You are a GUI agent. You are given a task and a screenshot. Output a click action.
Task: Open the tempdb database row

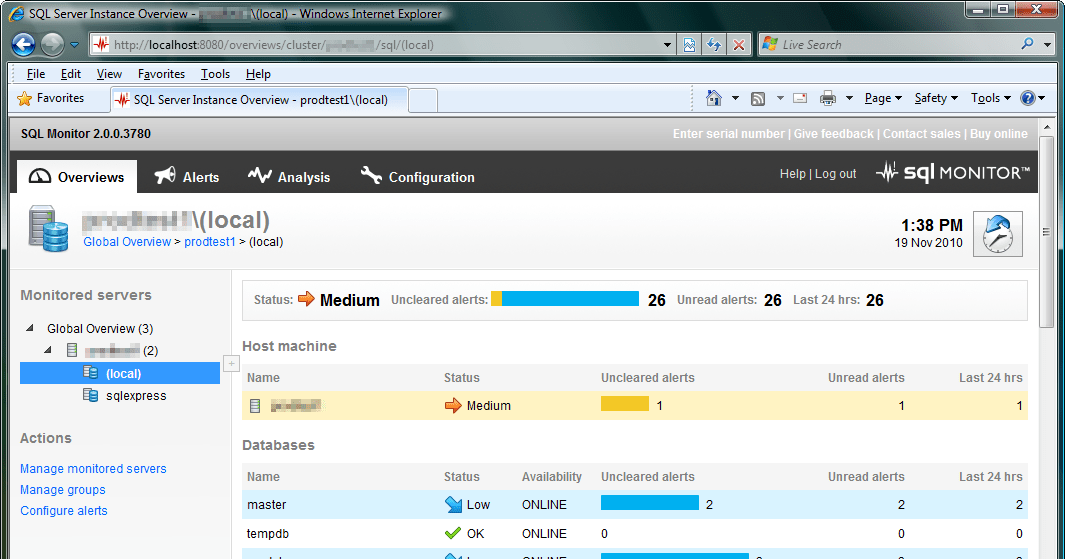[x=634, y=533]
